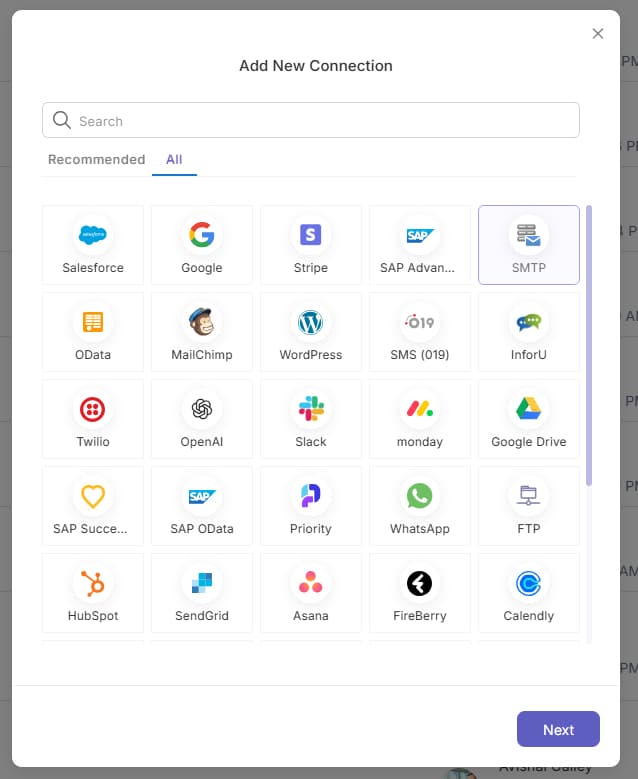Pick the monday connector
Screen dimensions: 638x779
pos(420,419)
